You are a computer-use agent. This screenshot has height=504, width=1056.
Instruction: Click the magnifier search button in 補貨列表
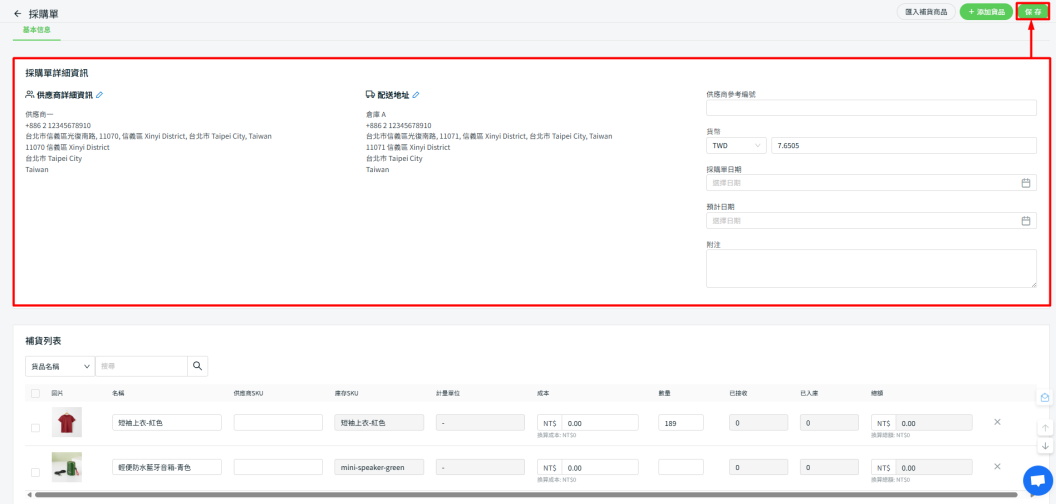coord(198,366)
